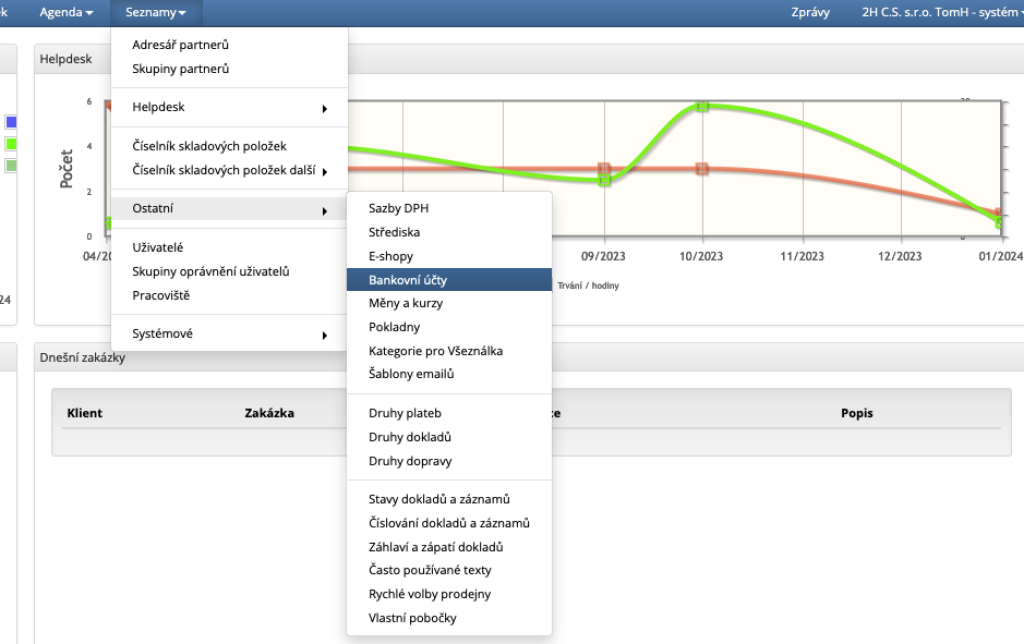Viewport: 1024px width, 644px height.
Task: Click the blue legend color swatch
Action: tap(11, 122)
